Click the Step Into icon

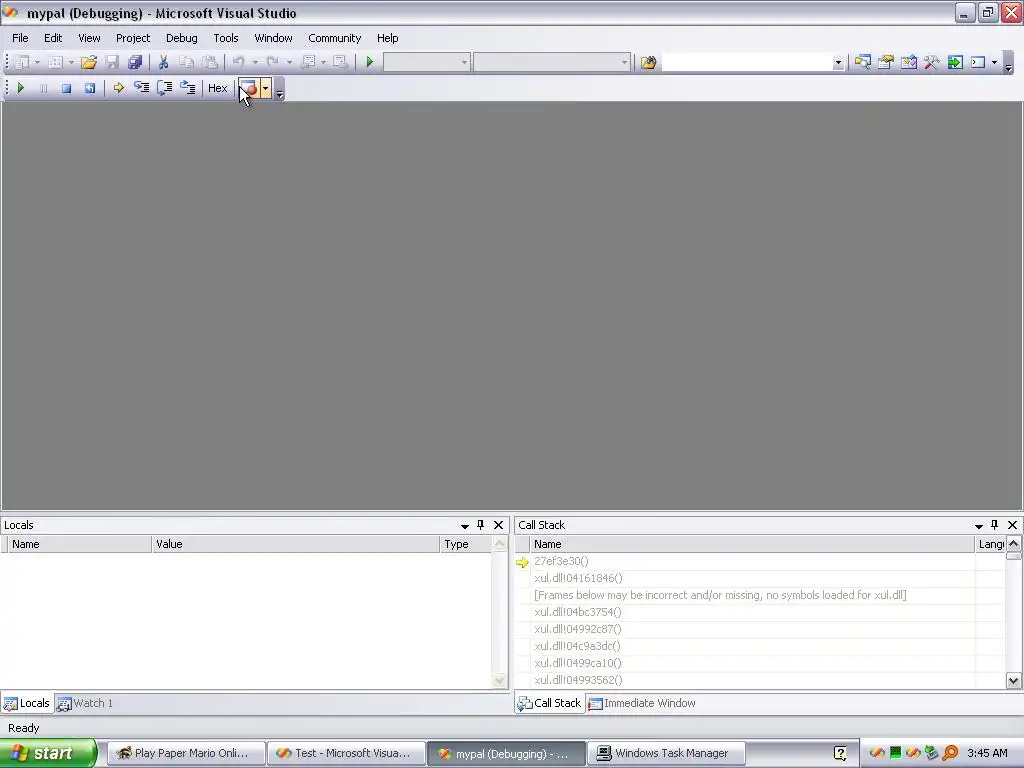pos(141,88)
